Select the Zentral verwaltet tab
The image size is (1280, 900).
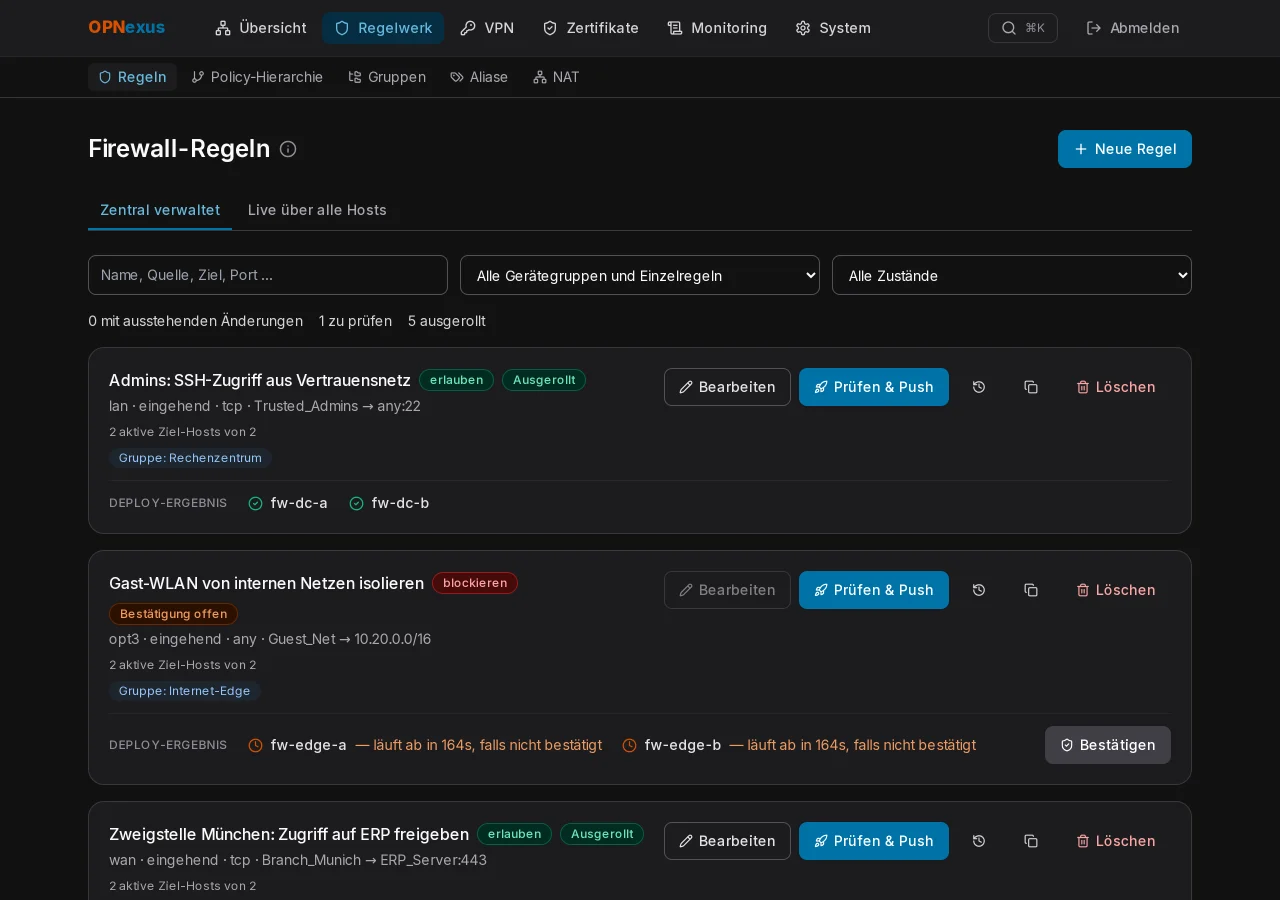[x=160, y=210]
